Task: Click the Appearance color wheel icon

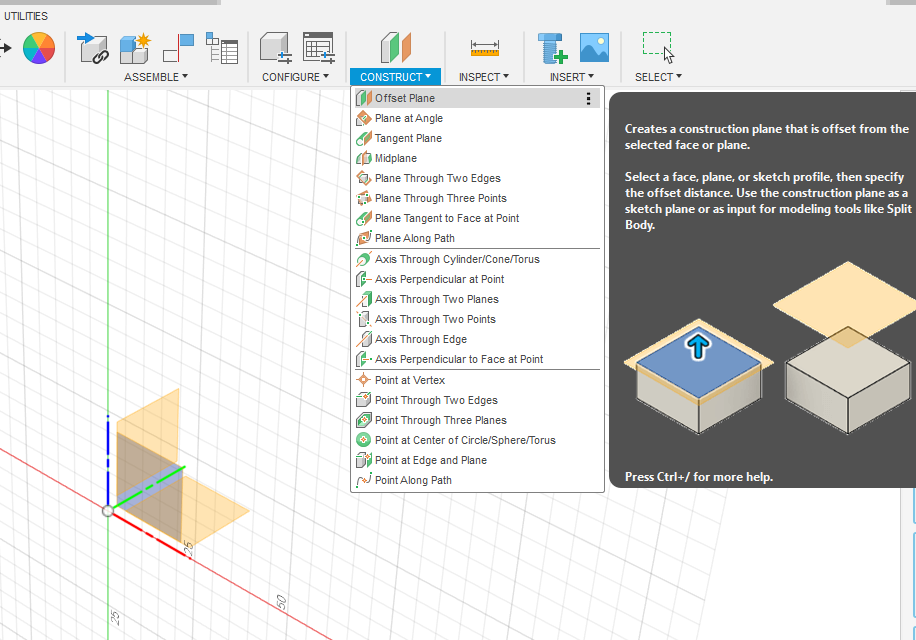Action: (x=39, y=47)
